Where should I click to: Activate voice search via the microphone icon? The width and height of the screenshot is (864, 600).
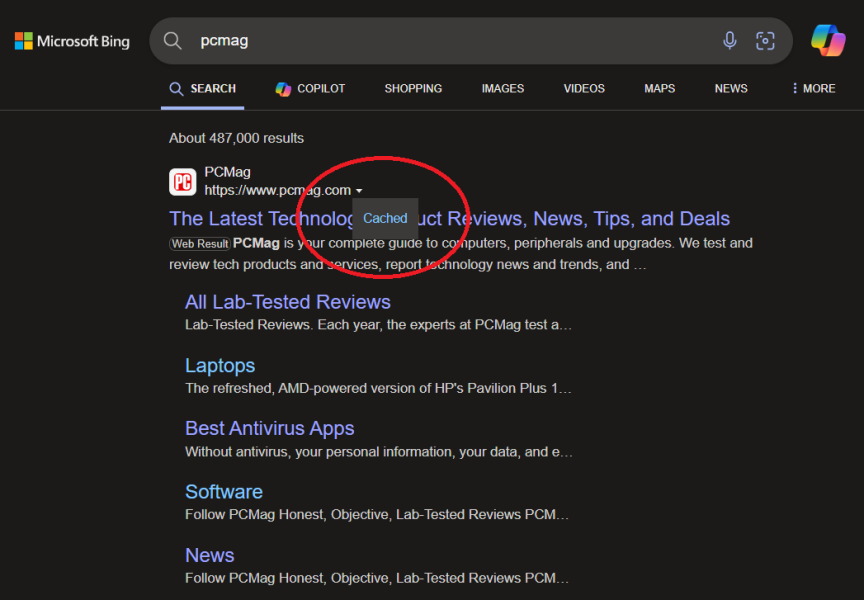click(730, 40)
